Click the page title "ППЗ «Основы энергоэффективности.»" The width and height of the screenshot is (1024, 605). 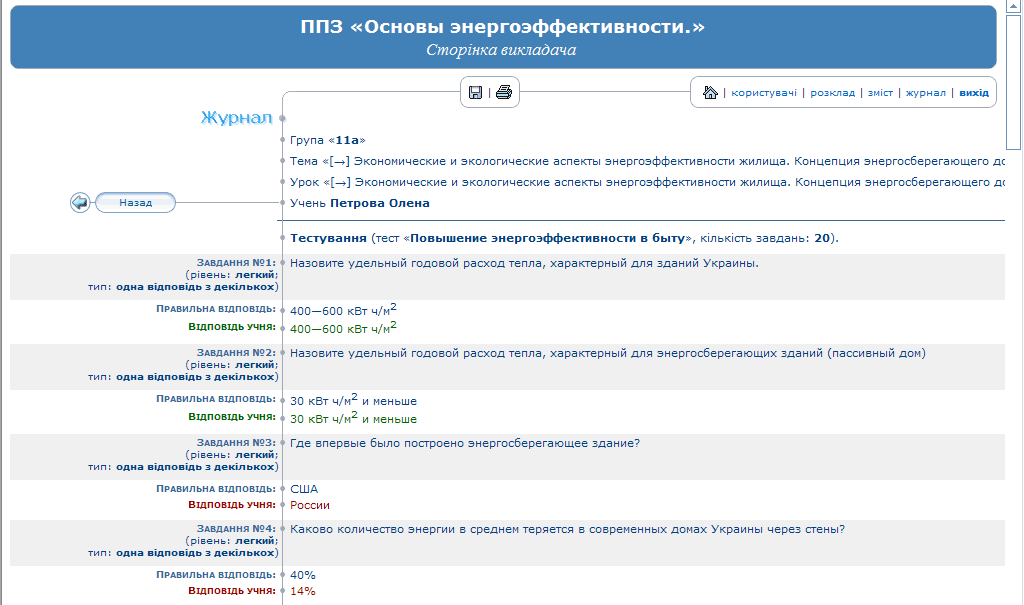coord(503,27)
